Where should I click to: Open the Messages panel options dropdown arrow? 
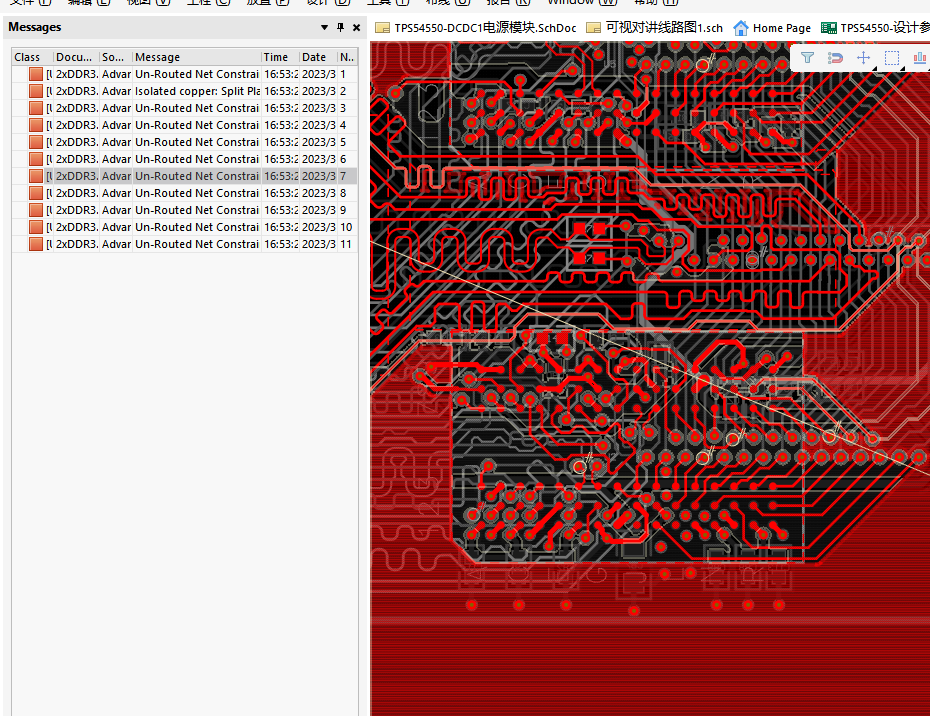pyautogui.click(x=324, y=27)
